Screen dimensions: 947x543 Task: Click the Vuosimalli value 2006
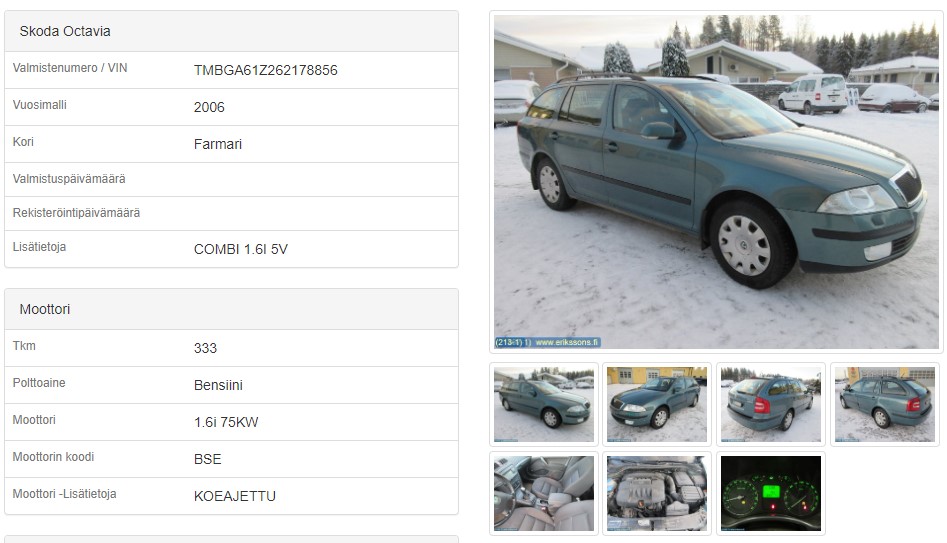click(209, 108)
